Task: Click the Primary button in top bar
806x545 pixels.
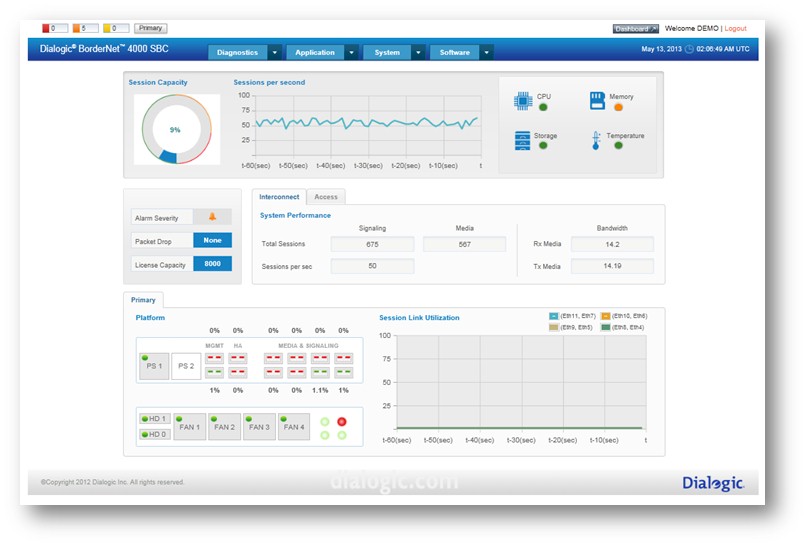Action: click(150, 28)
